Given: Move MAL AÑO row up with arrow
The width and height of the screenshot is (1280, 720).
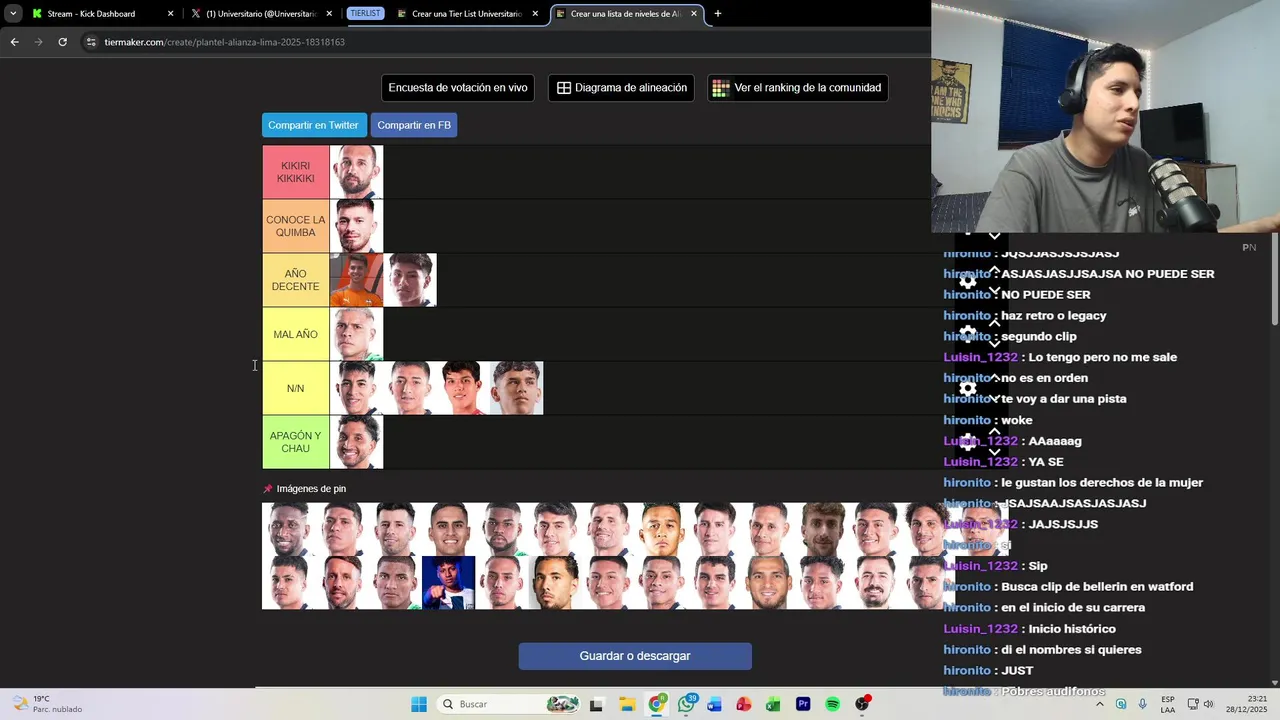Looking at the screenshot, I should pos(994,323).
